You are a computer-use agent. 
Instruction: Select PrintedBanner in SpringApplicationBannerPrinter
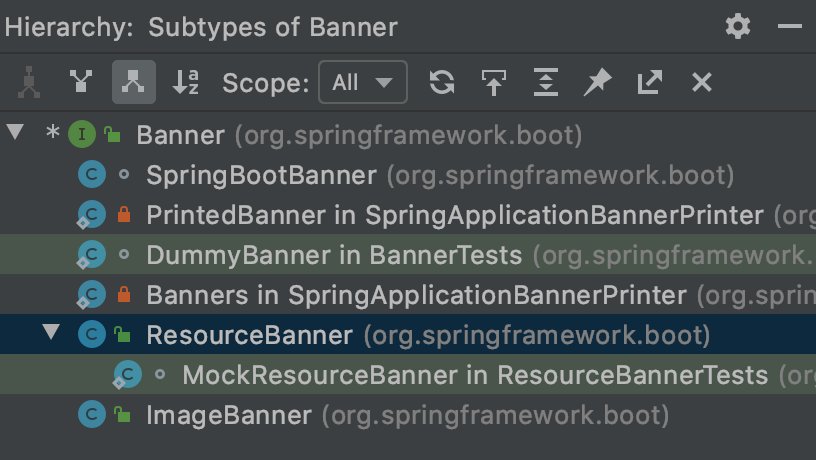tap(454, 215)
